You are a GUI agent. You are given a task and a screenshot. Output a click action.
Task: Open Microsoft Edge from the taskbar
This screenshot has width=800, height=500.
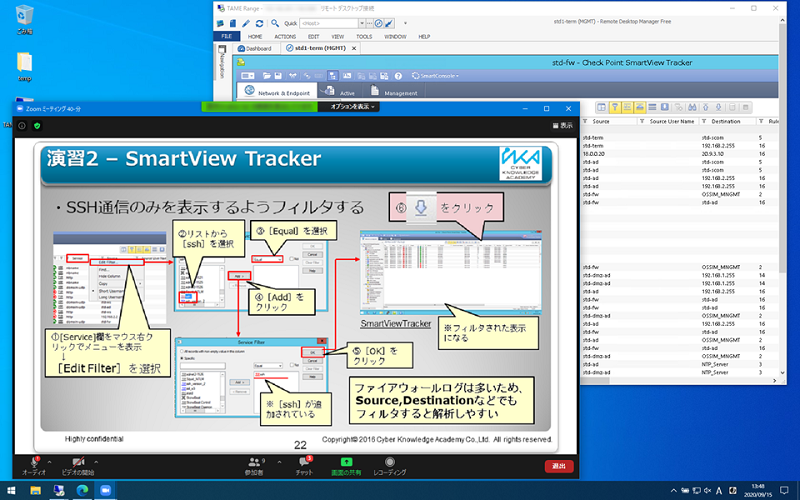coord(82,490)
